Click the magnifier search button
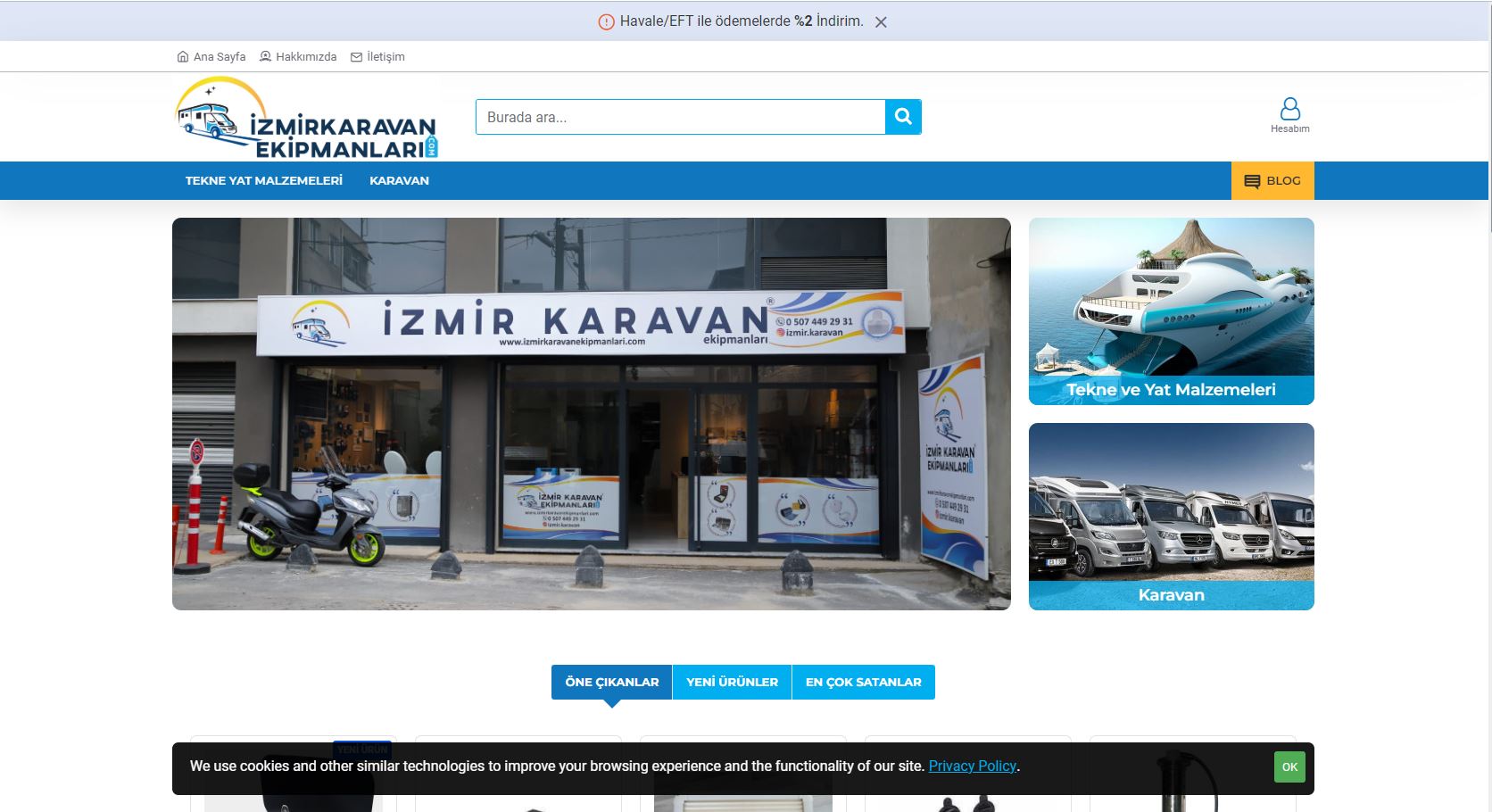Viewport: 1492px width, 812px height. click(x=903, y=117)
